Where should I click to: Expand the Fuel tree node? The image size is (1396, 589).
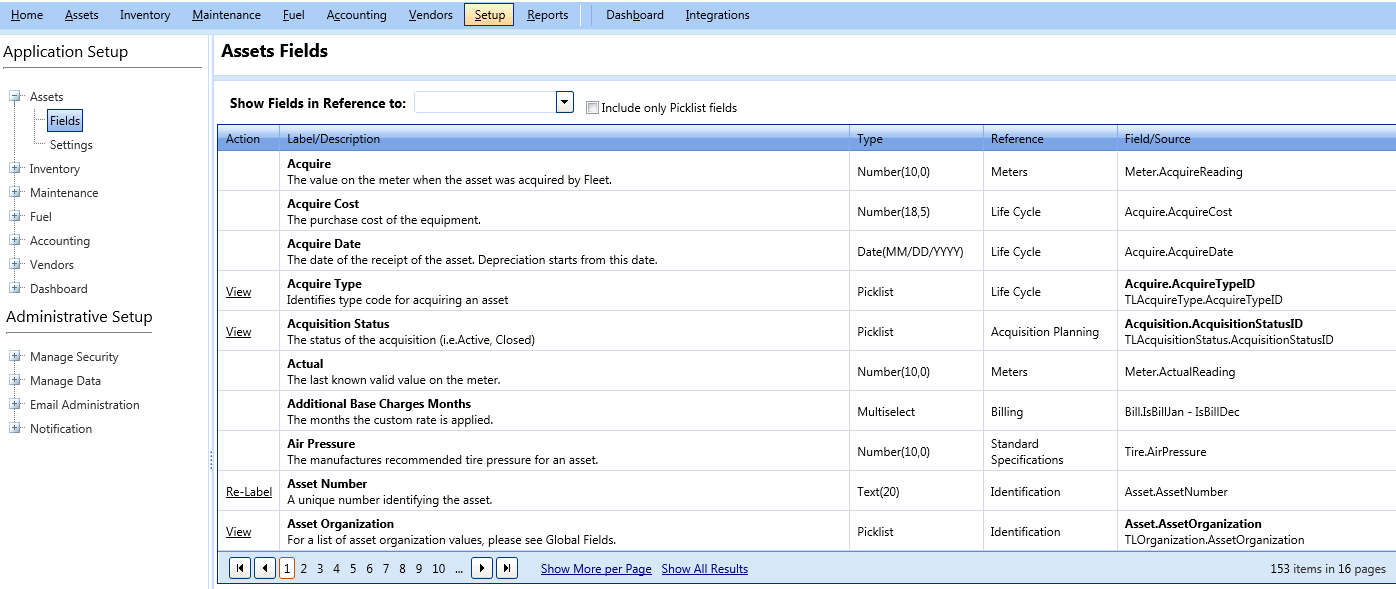pos(15,217)
